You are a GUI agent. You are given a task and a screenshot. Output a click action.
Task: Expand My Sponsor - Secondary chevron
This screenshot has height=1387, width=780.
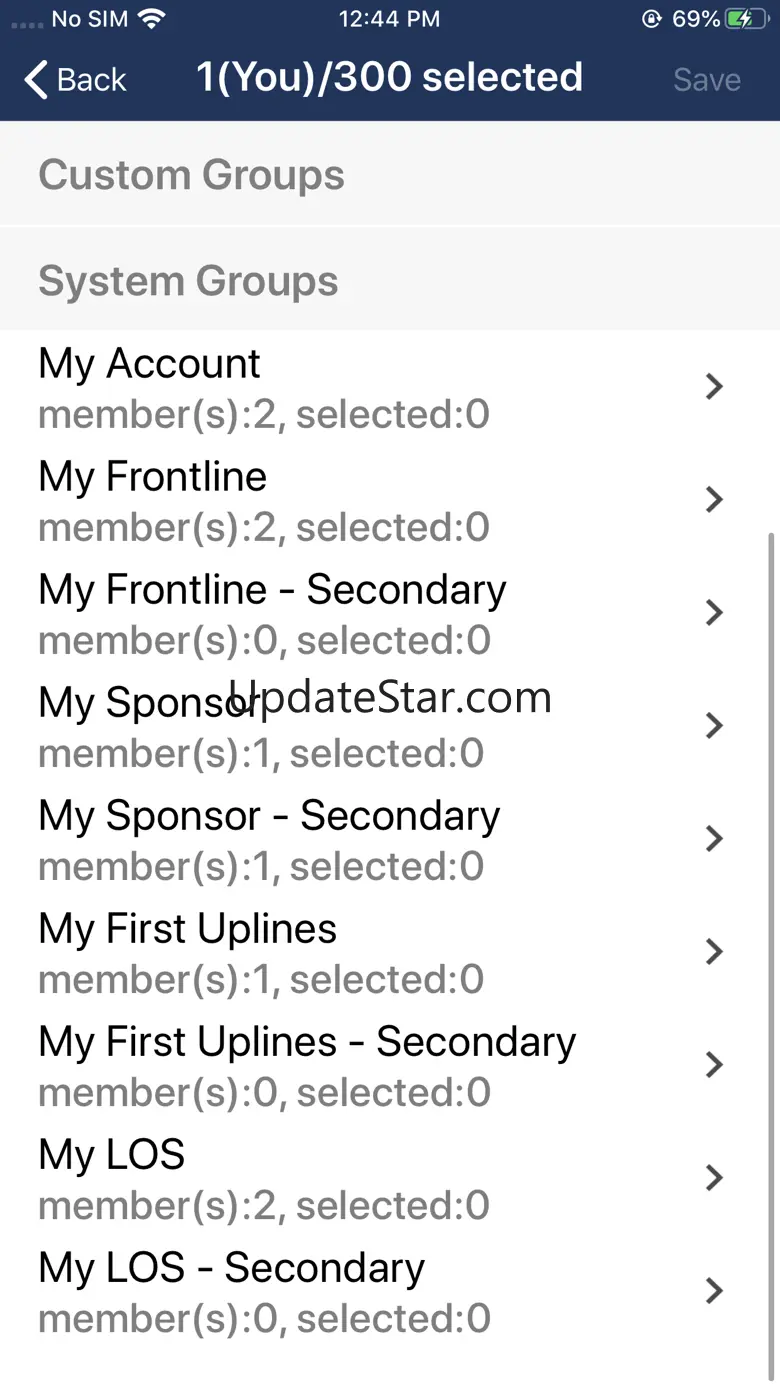point(714,839)
